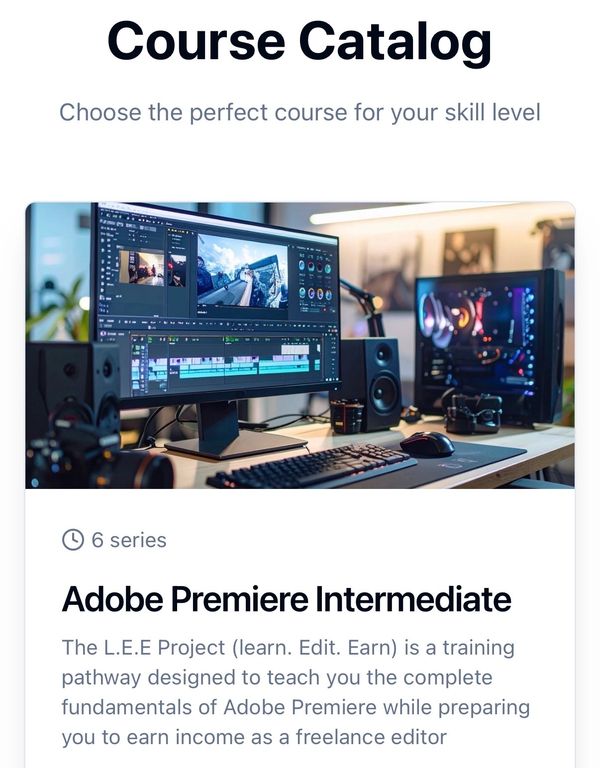
Task: Click the camera lens in thumbnail's lower corner
Action: coord(145,471)
